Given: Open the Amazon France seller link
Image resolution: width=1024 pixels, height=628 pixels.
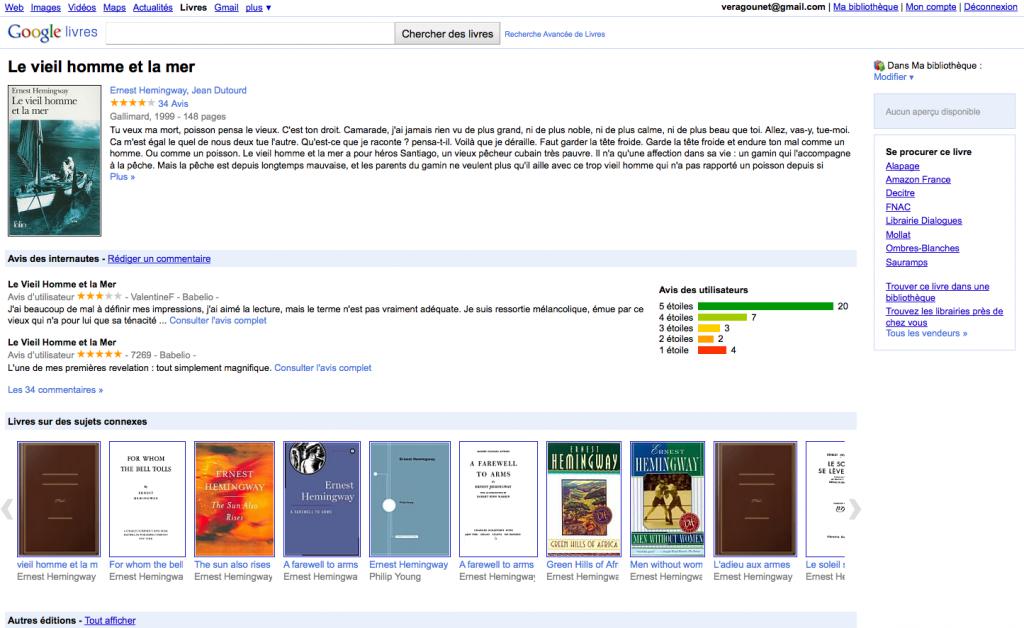Looking at the screenshot, I should [918, 180].
